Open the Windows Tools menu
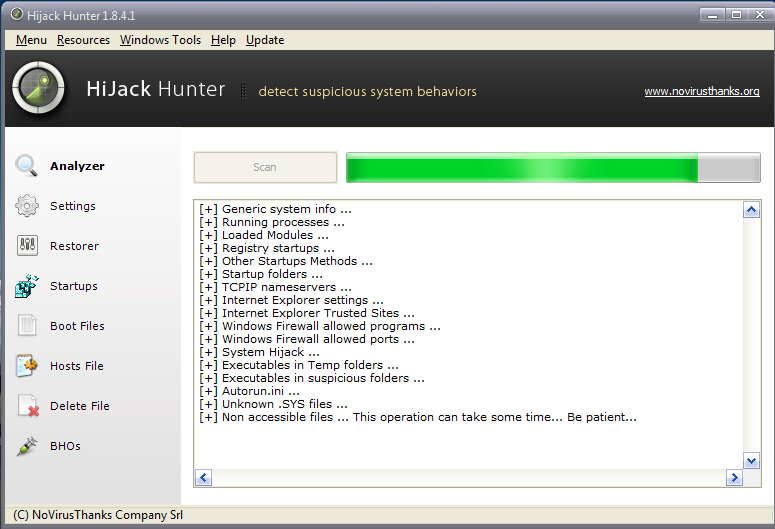 (160, 40)
